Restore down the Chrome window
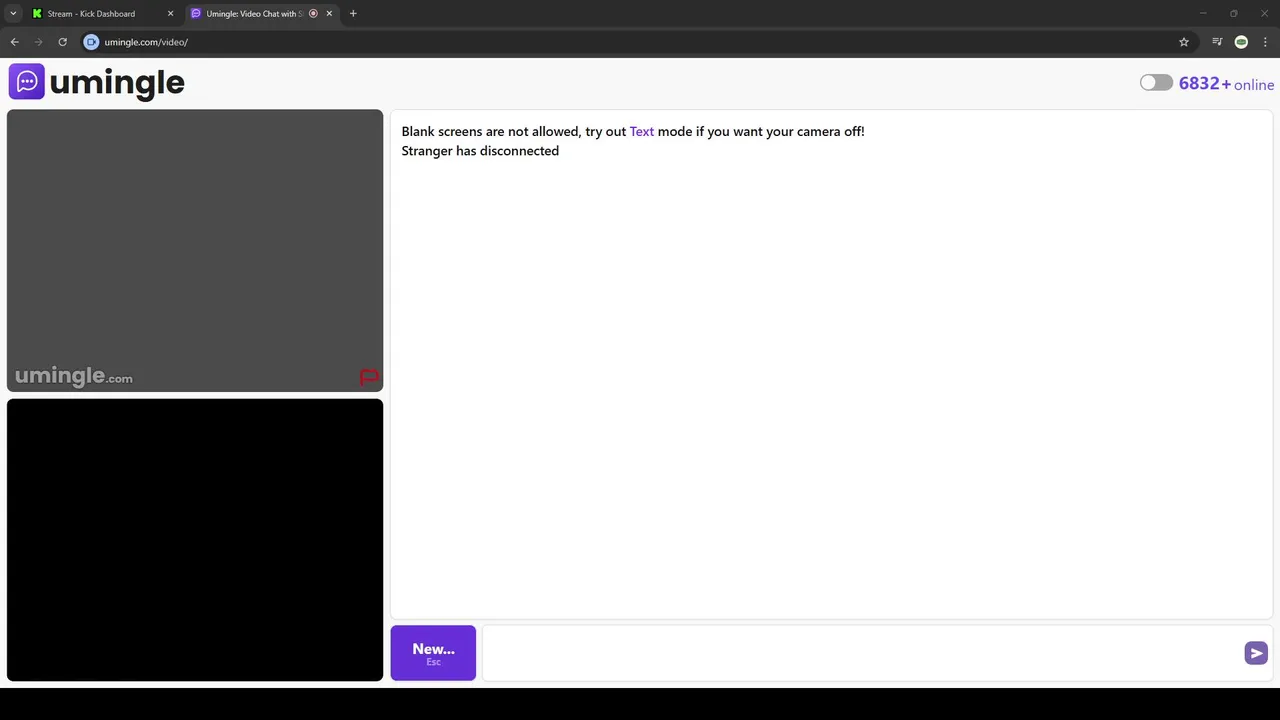This screenshot has height=720, width=1280. point(1234,14)
